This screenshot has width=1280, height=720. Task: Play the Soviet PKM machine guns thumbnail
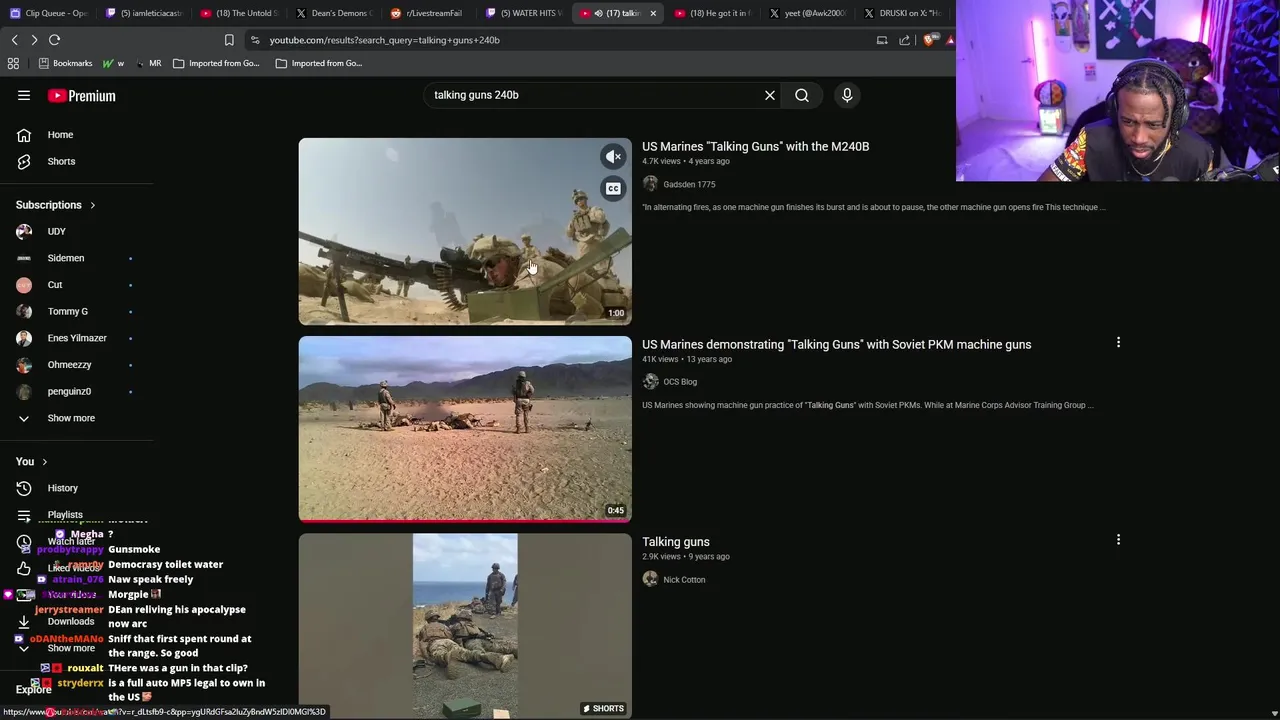tap(465, 429)
